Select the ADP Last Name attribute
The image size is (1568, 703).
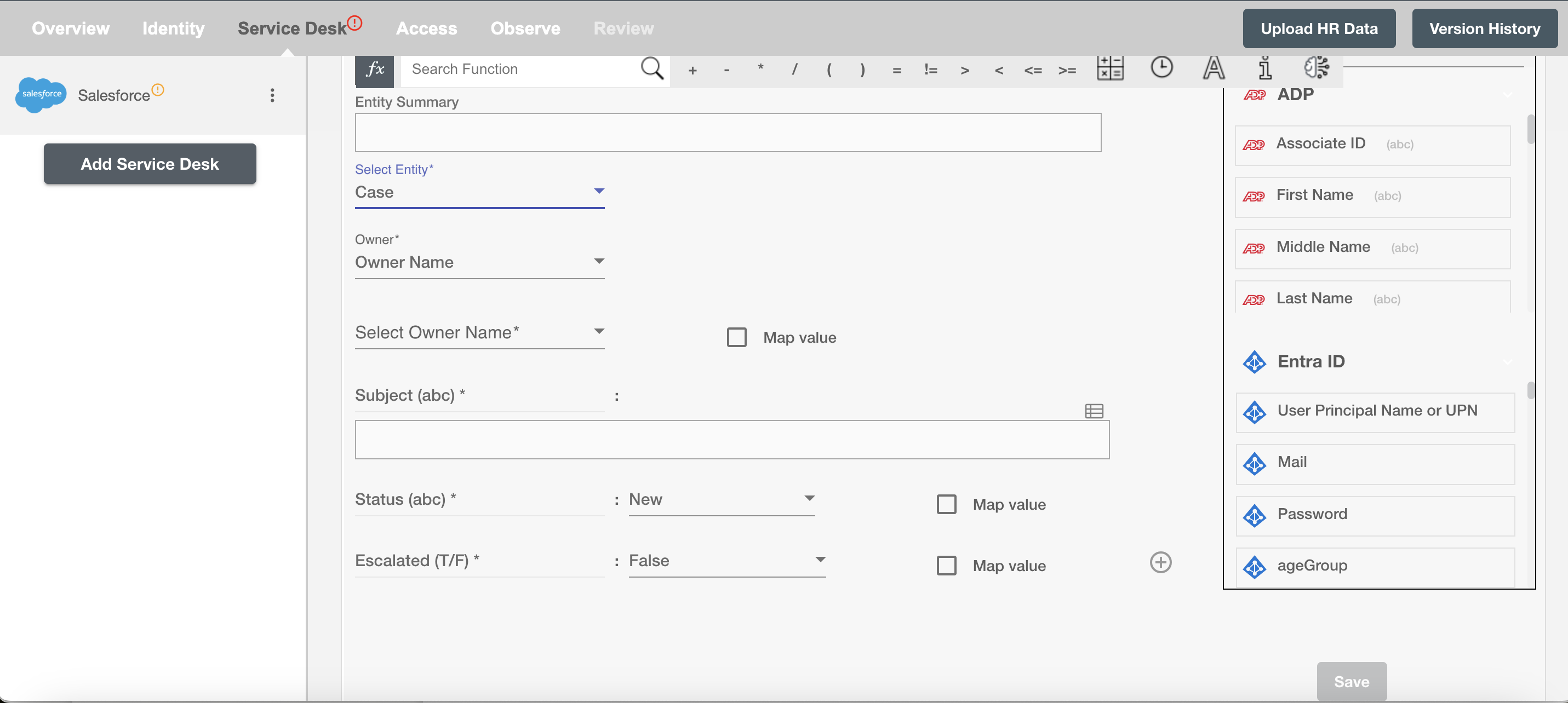point(1372,297)
